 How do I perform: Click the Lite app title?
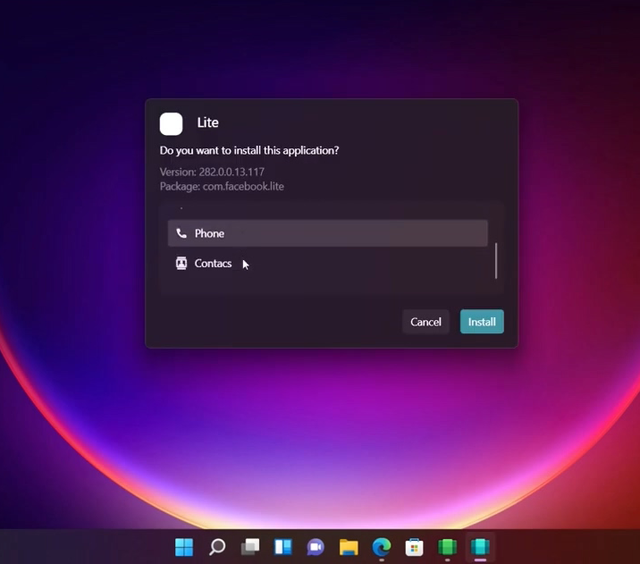click(x=208, y=122)
